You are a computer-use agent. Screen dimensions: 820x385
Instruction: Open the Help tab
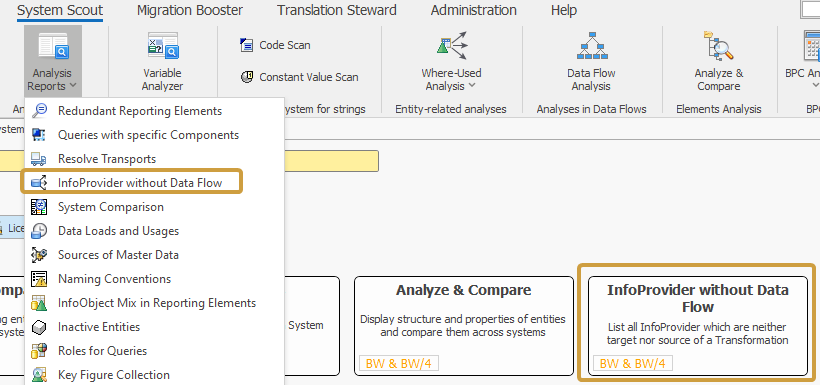click(x=564, y=10)
